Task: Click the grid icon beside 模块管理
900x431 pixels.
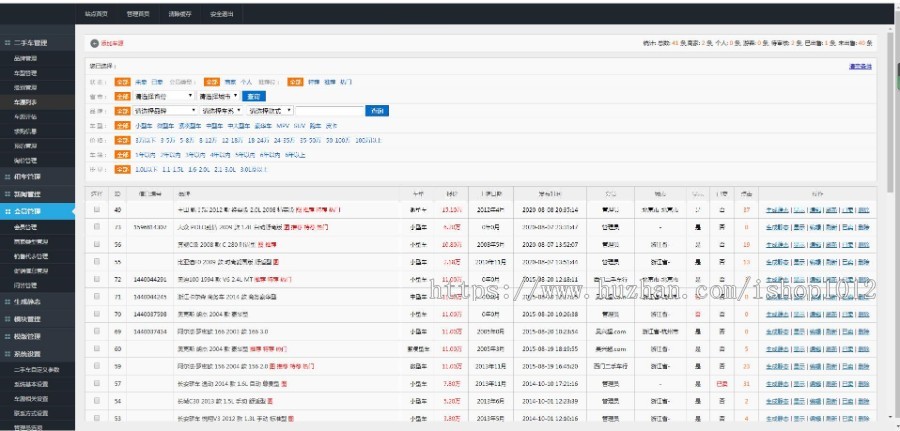Action: (x=6, y=319)
